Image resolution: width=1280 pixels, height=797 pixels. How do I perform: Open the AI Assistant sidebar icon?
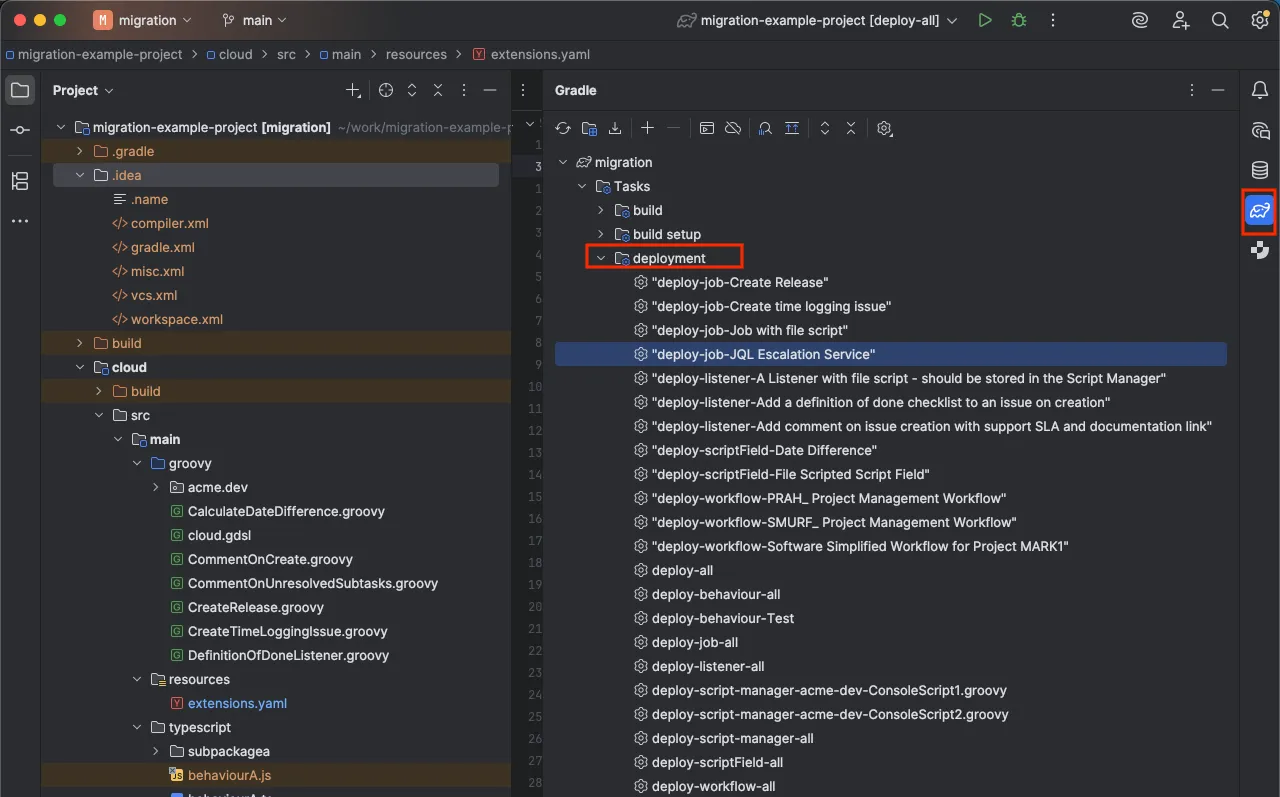(1260, 130)
